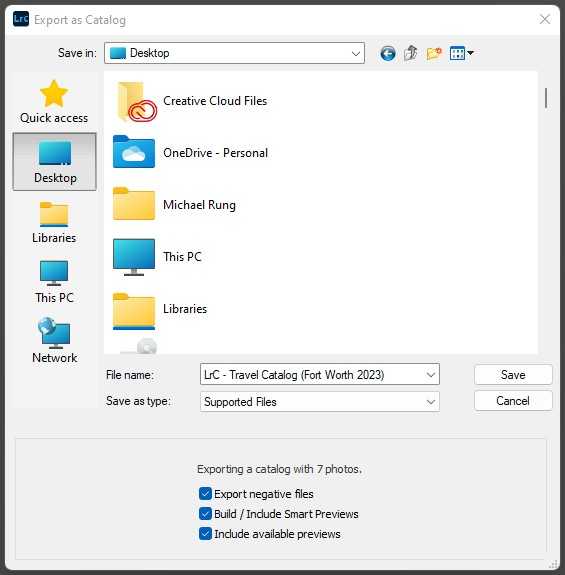Click the Cancel button
Screen dimensions: 565x575
pos(513,400)
